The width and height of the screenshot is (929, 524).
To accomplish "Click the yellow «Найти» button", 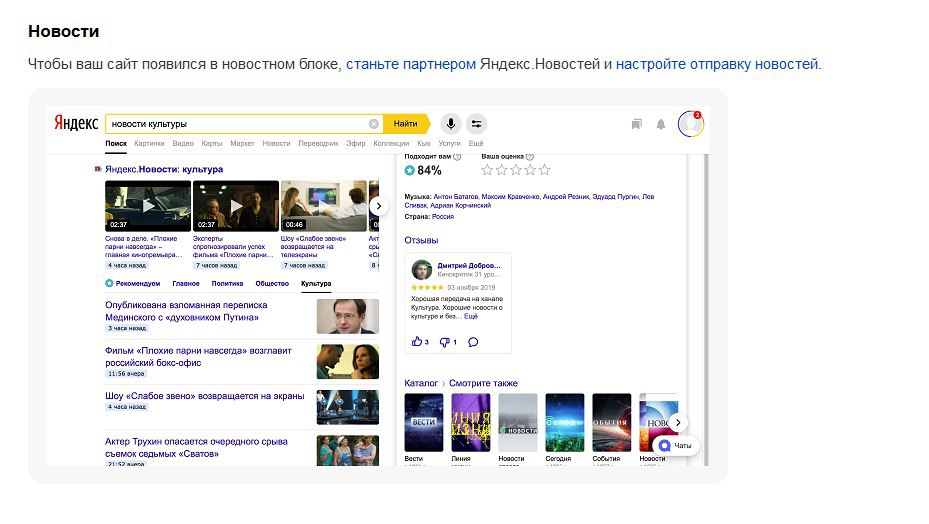I will [406, 124].
